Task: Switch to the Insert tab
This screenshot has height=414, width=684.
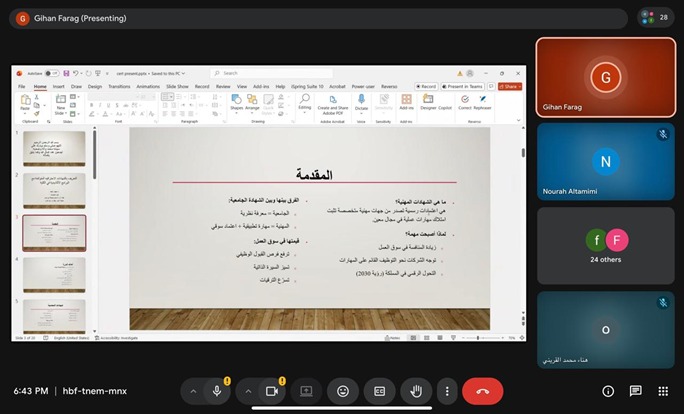Action: tap(58, 86)
